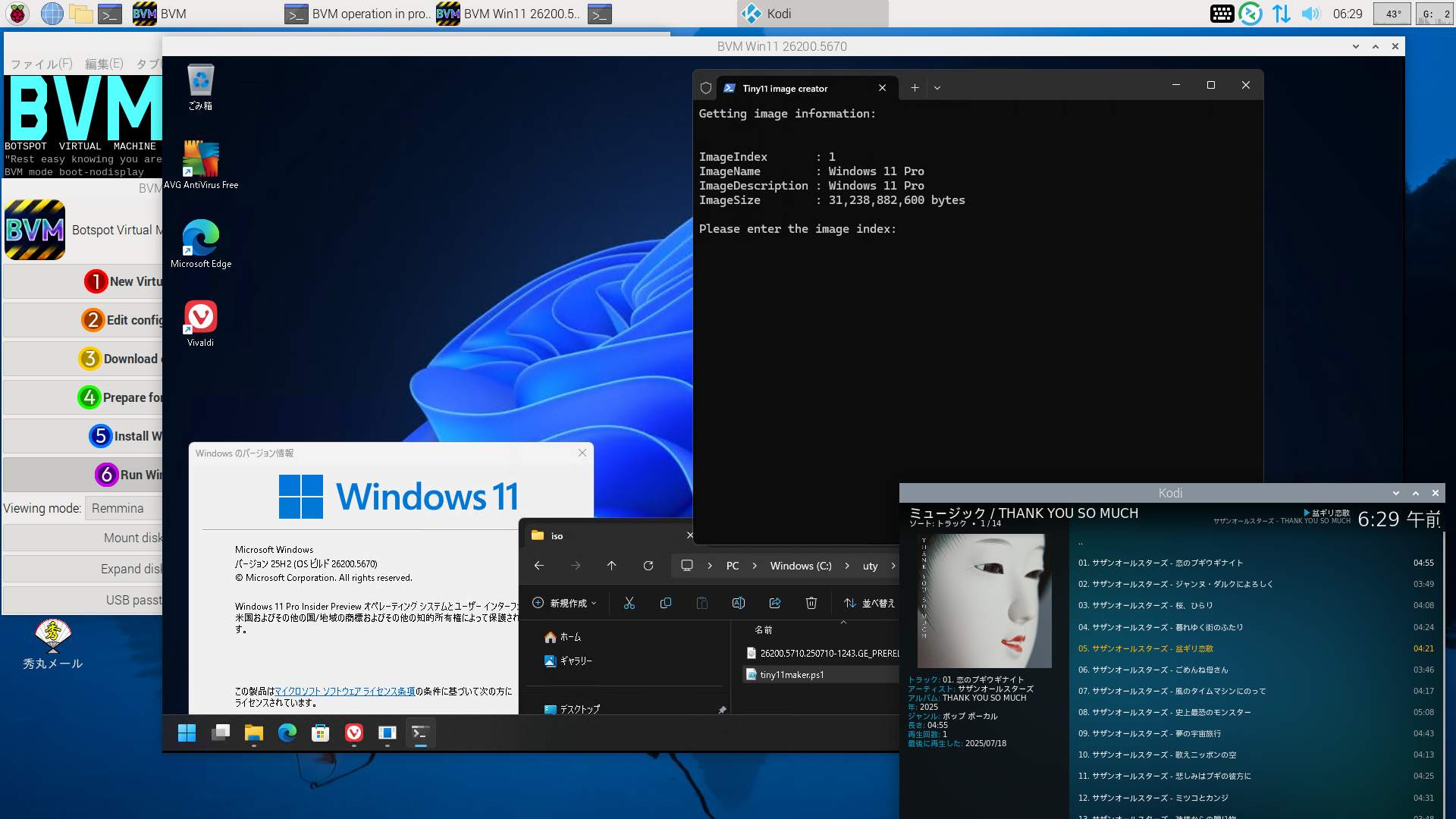Open the terminal launcher in top panel

[x=110, y=14]
